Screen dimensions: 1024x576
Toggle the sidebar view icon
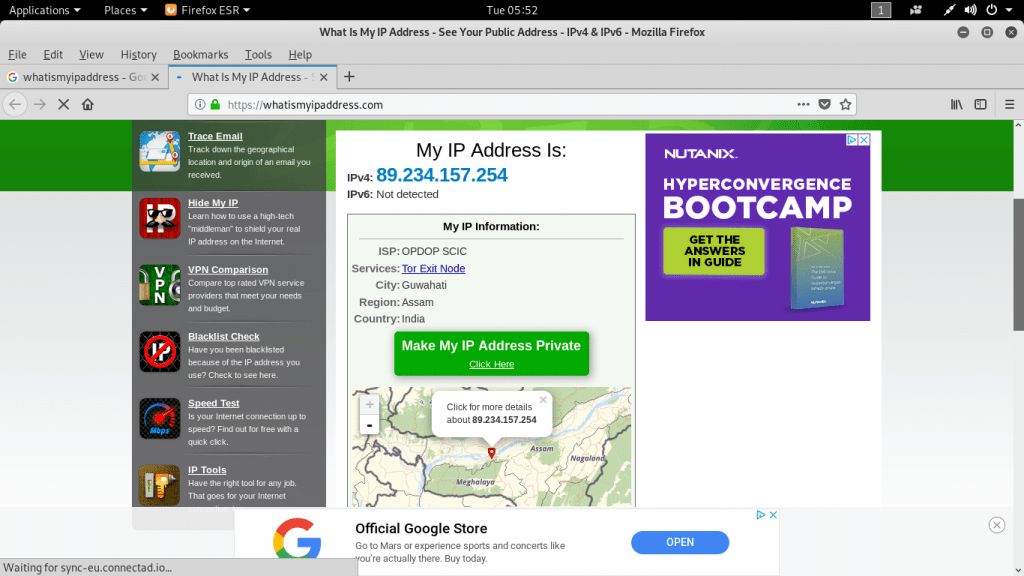click(980, 104)
